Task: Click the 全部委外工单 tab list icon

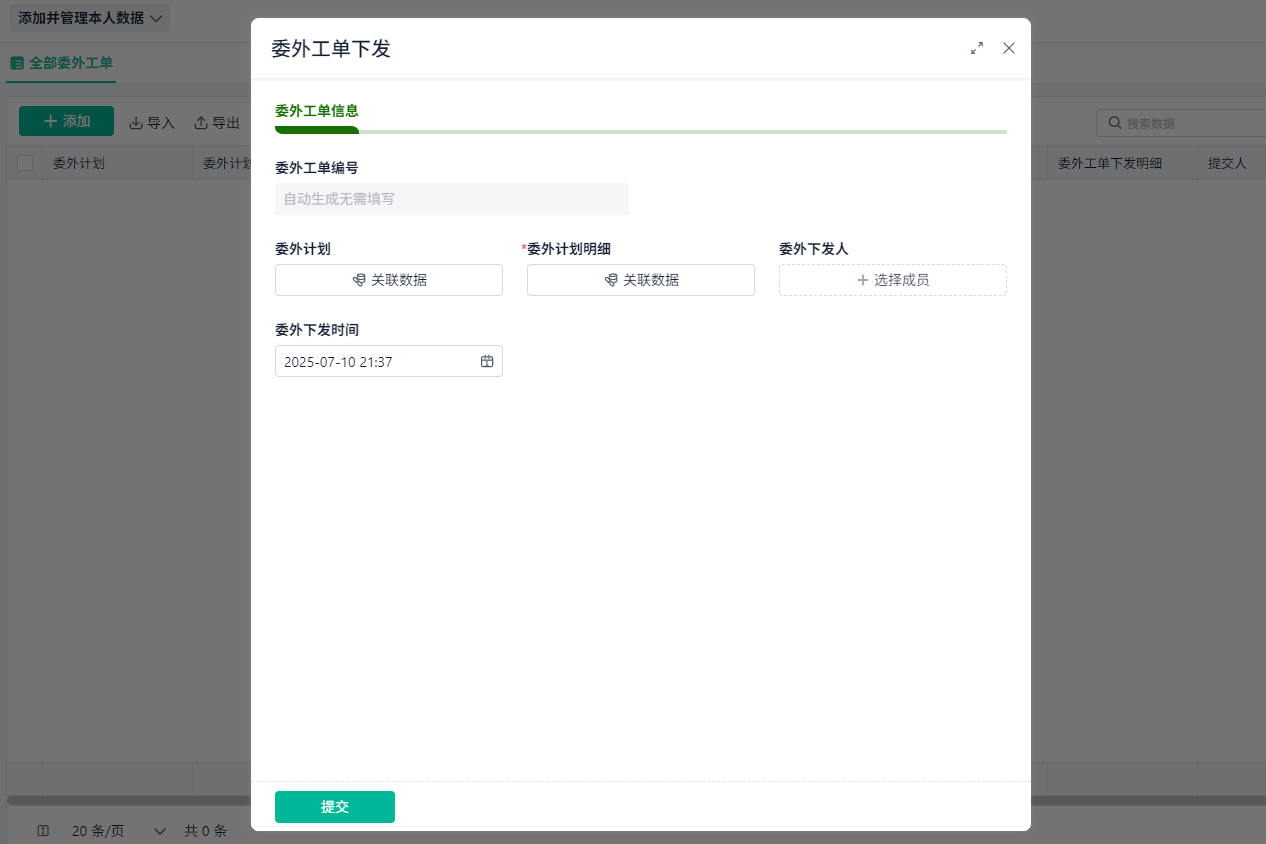Action: [x=16, y=63]
